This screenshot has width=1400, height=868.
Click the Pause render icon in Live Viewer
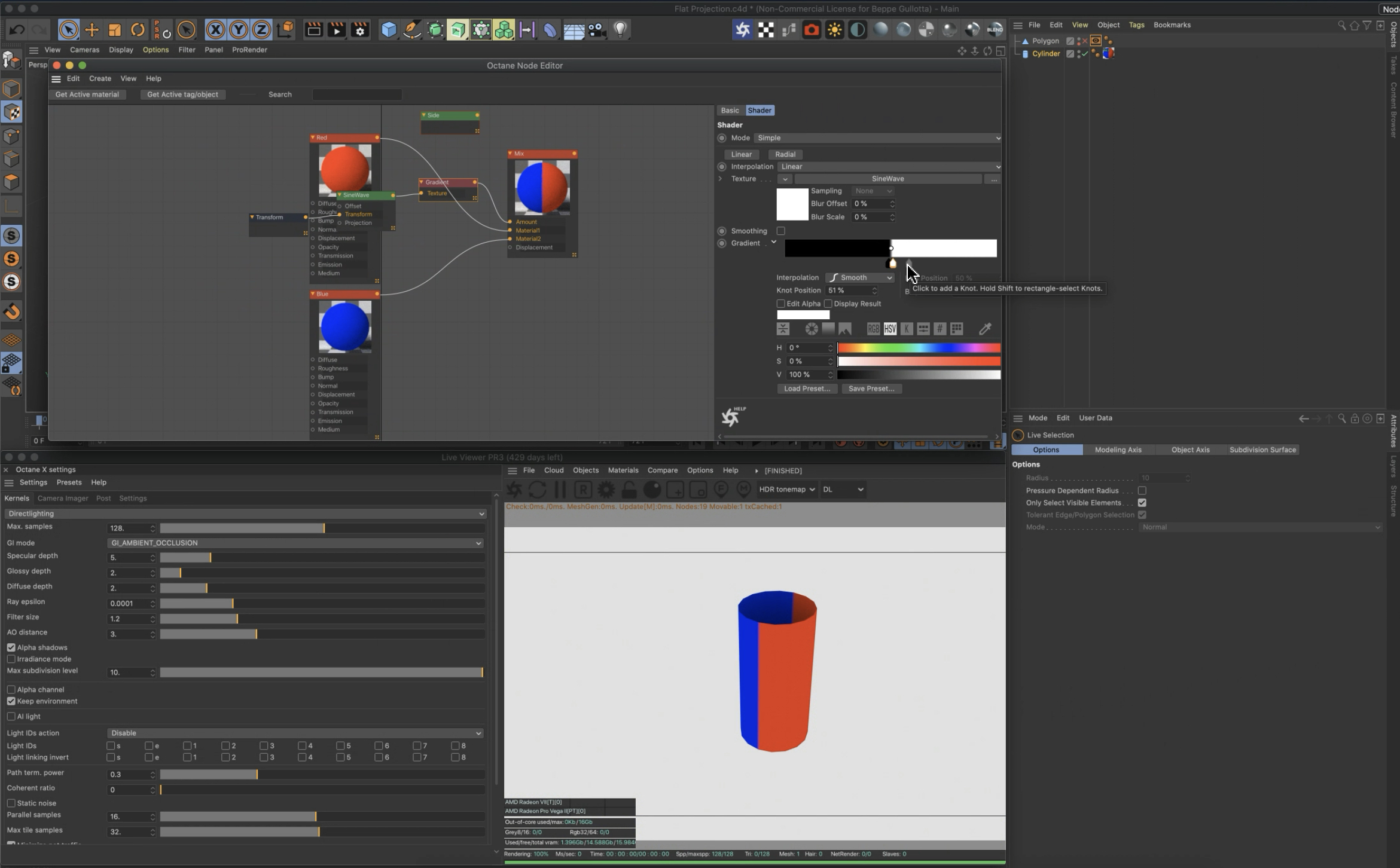[x=560, y=490]
